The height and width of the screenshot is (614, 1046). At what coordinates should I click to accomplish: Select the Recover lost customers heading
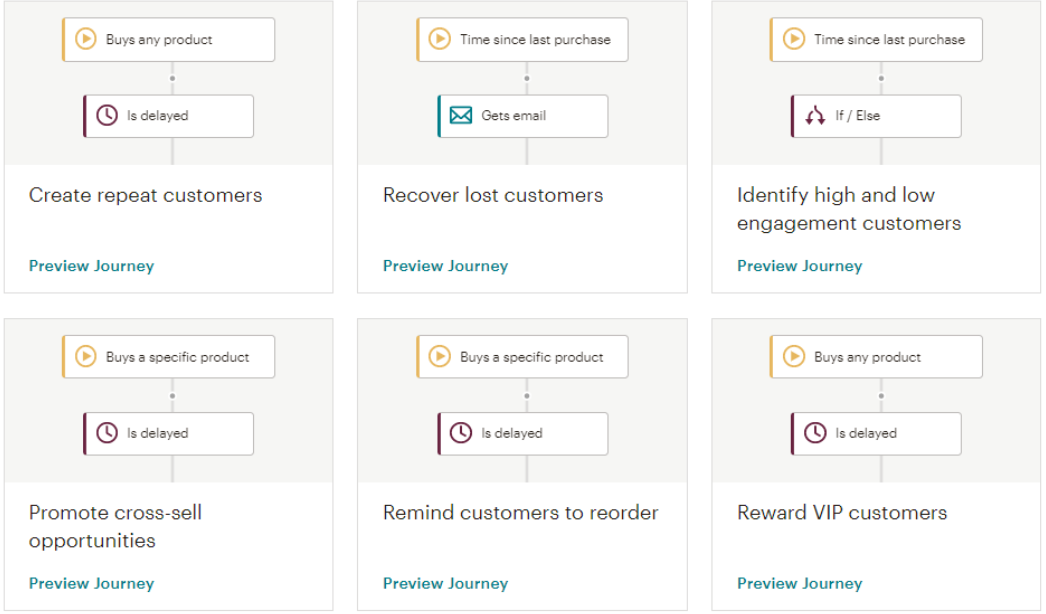tap(493, 195)
